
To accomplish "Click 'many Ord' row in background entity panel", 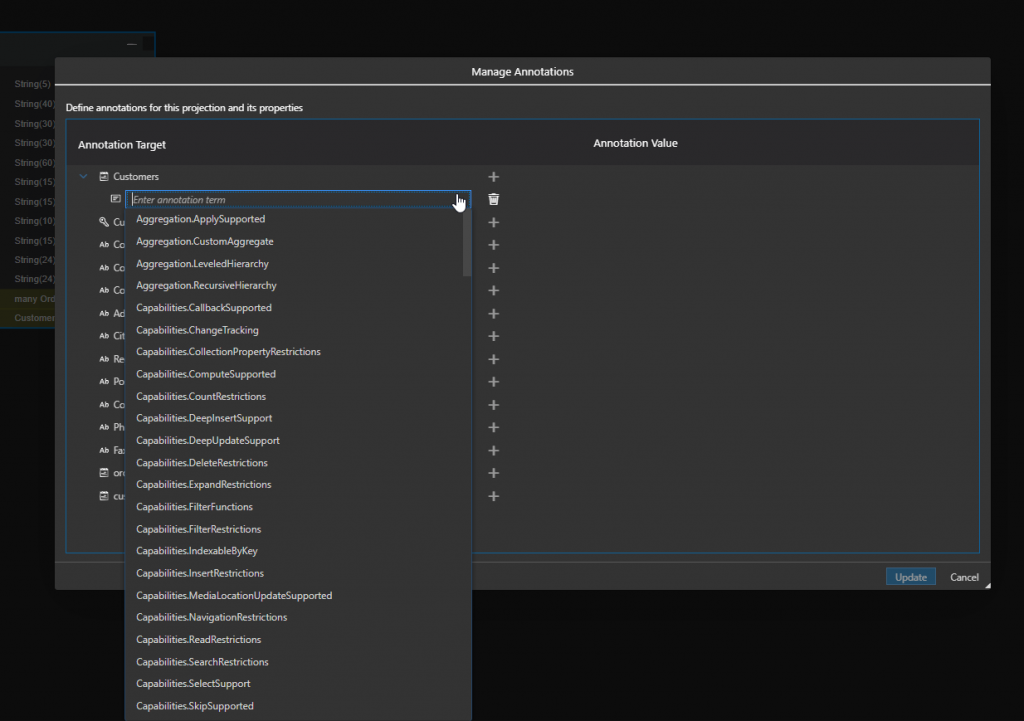I will (35, 299).
